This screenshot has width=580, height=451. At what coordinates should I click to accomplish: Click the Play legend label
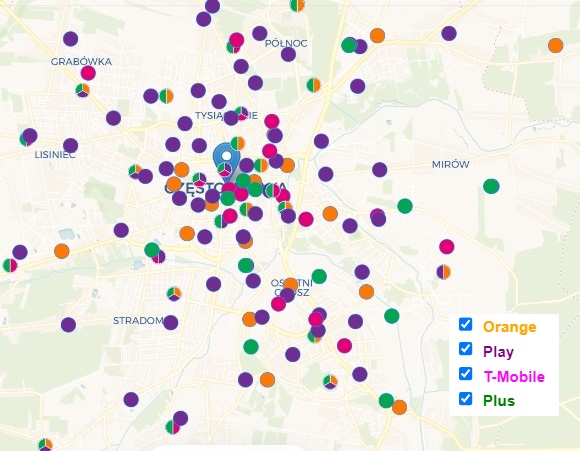pos(498,351)
